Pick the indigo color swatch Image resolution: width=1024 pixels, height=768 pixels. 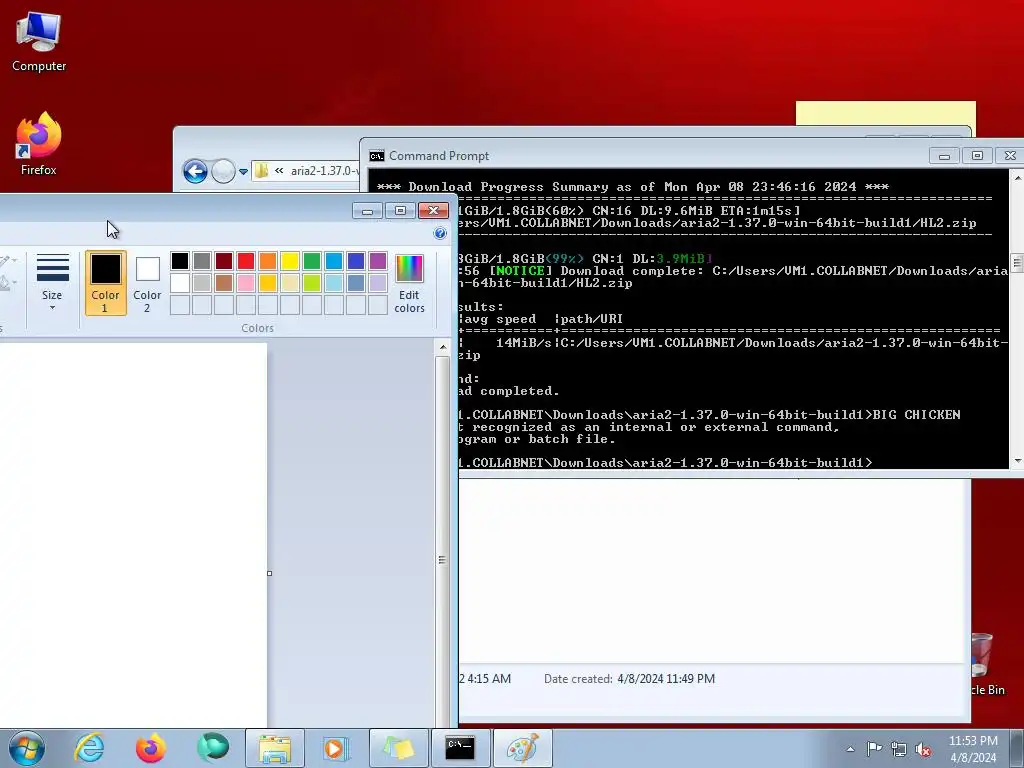[356, 261]
